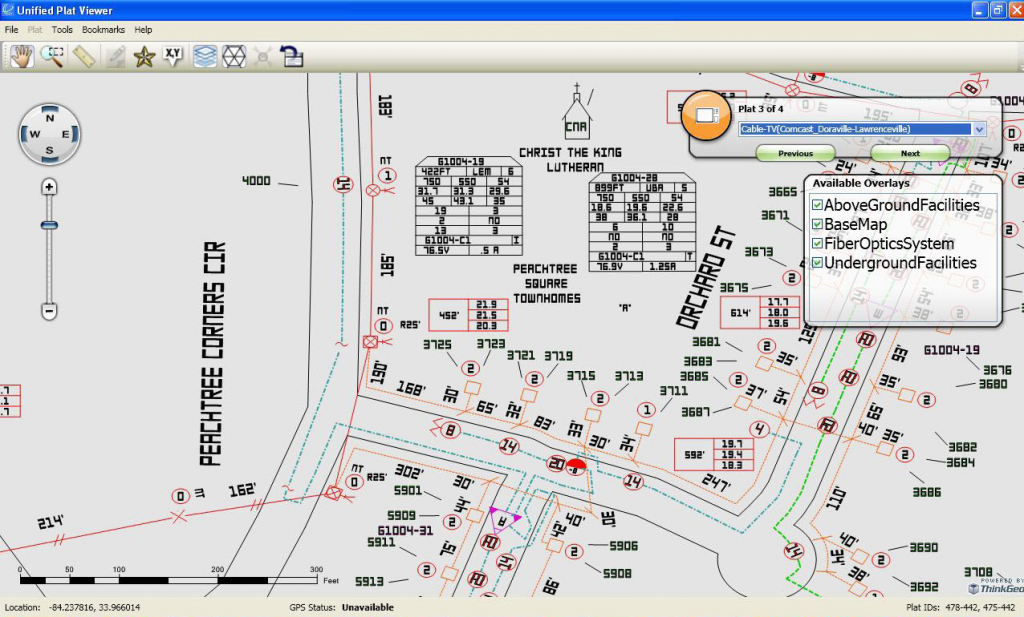Pan map east with compass E
Screen dimensions: 1024x617
[x=65, y=134]
